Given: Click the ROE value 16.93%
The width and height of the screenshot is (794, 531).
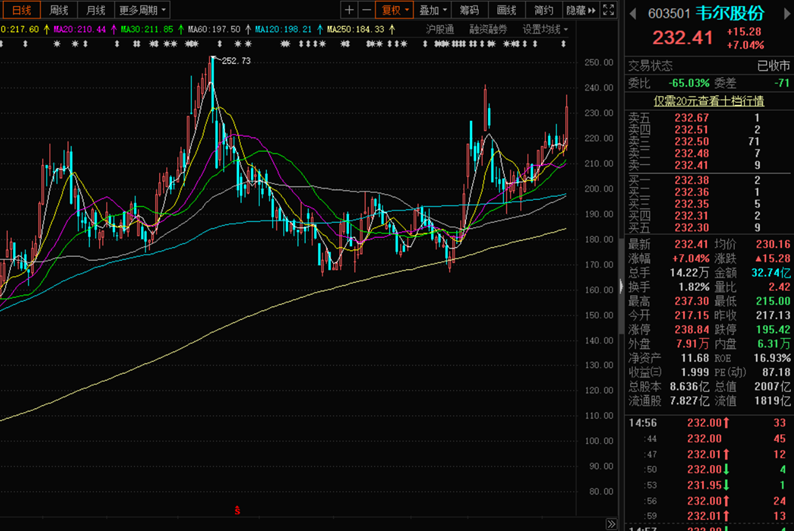Looking at the screenshot, I should (x=772, y=358).
